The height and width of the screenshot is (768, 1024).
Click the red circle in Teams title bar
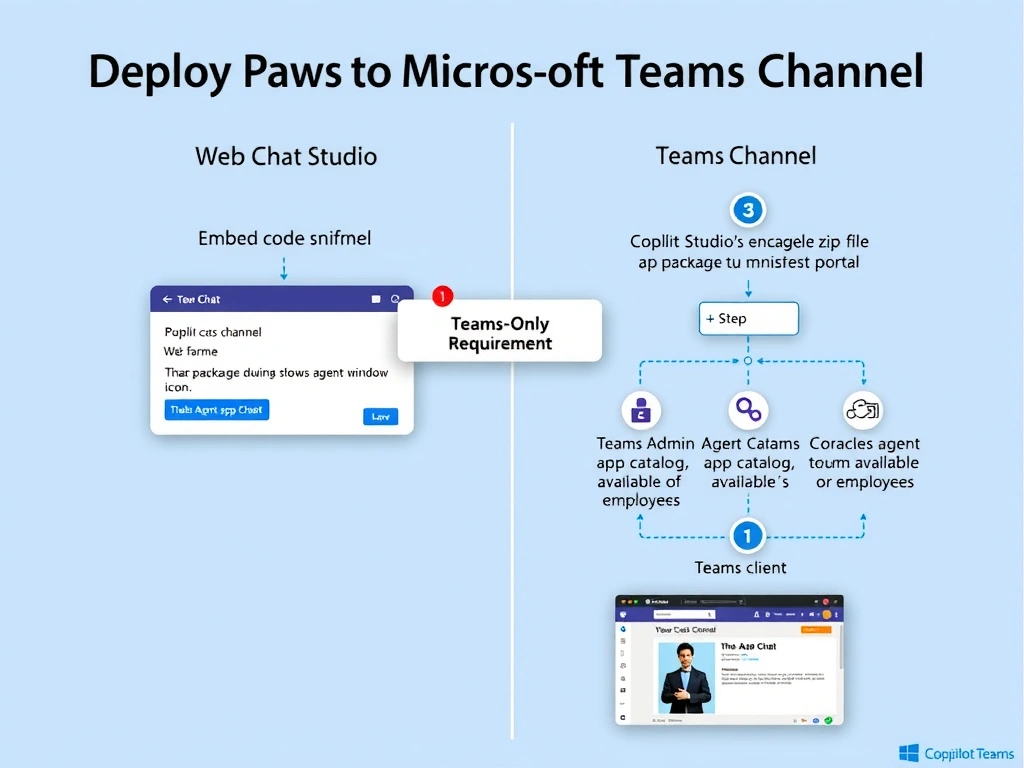(x=825, y=601)
